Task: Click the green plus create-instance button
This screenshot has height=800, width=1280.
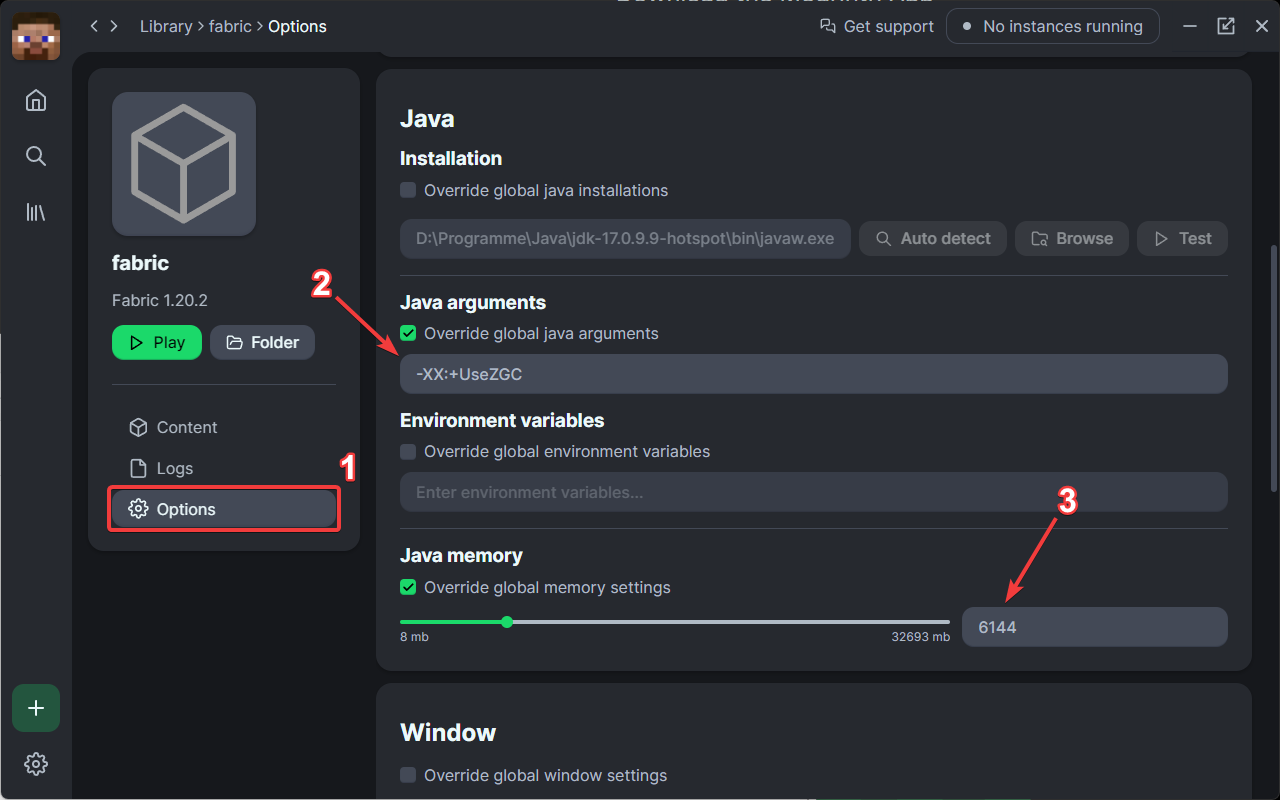Action: pos(36,708)
